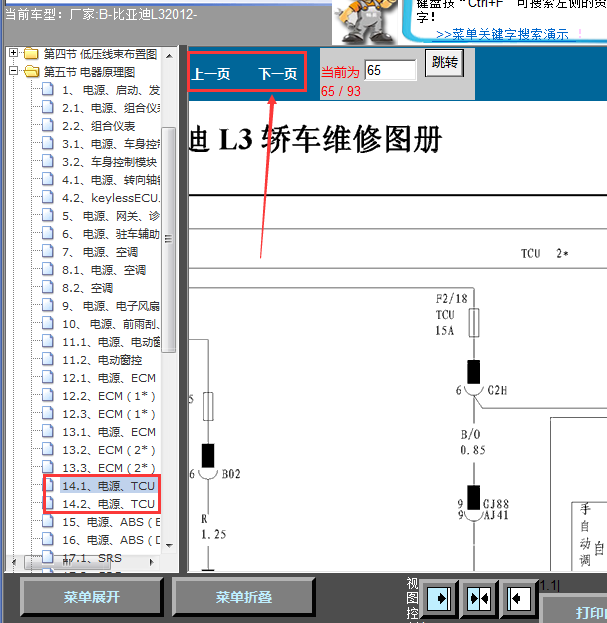
Task: Expand the 第四节 低压线束布置图 folder
Action: (14, 53)
